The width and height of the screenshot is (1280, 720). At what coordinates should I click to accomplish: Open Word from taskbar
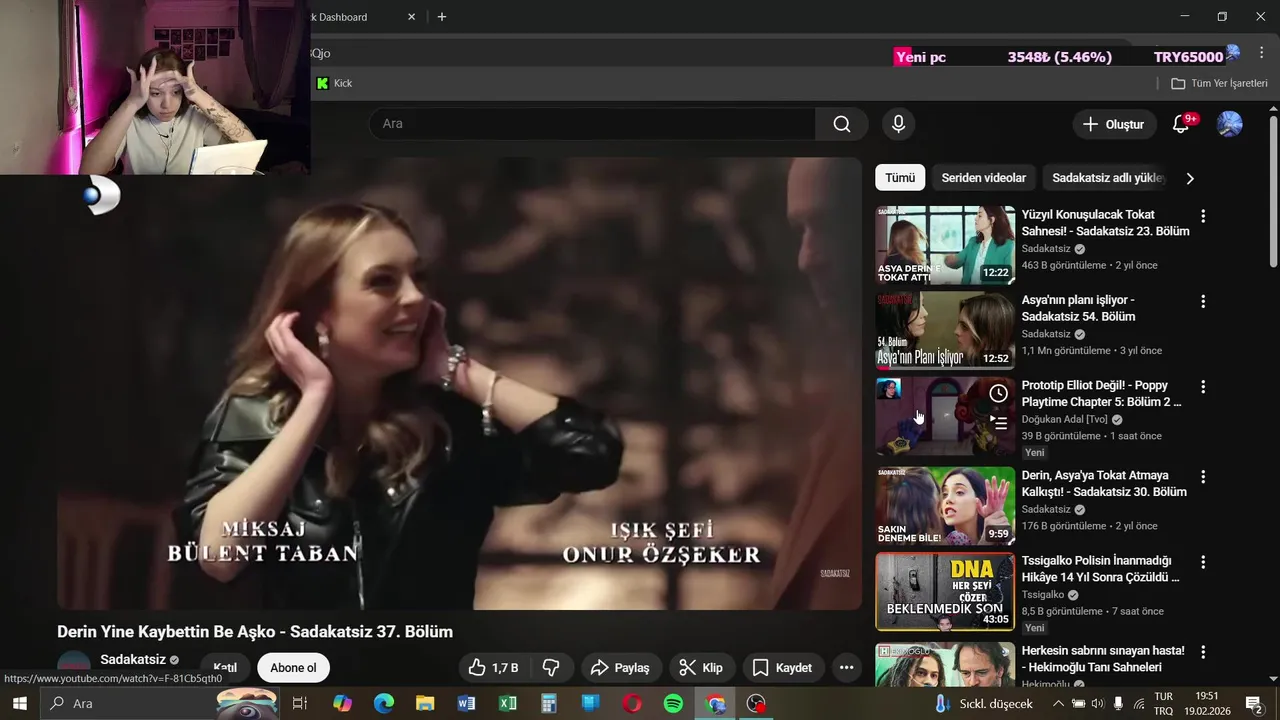tap(466, 704)
